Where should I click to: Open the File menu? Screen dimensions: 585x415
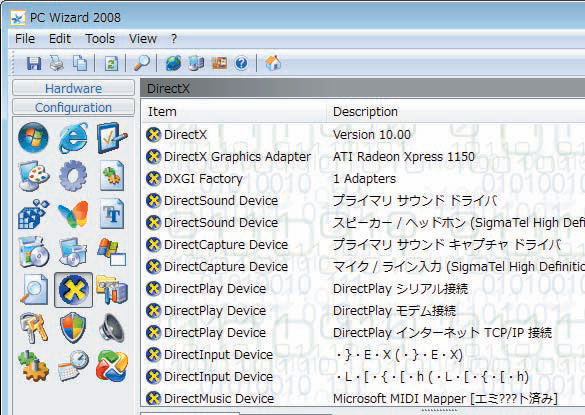(25, 38)
